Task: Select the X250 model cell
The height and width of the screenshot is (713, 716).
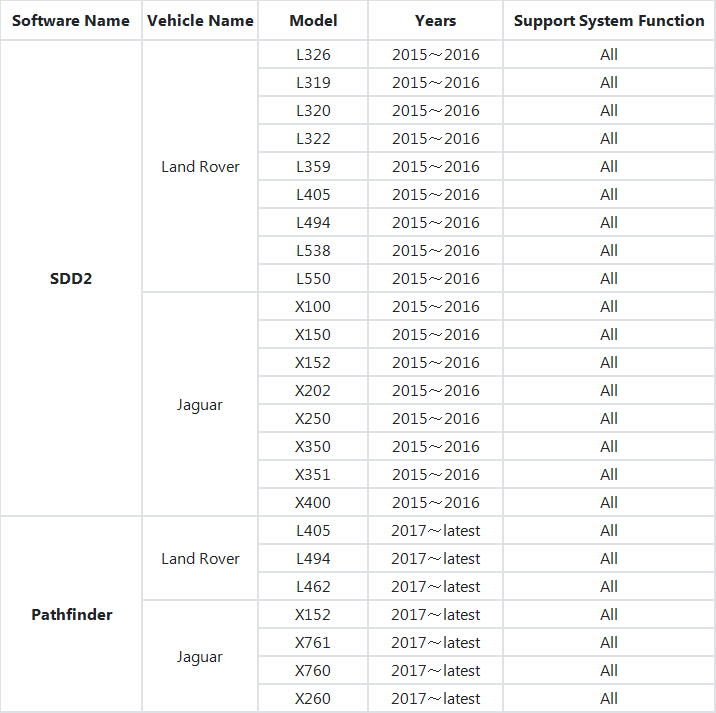Action: point(313,418)
